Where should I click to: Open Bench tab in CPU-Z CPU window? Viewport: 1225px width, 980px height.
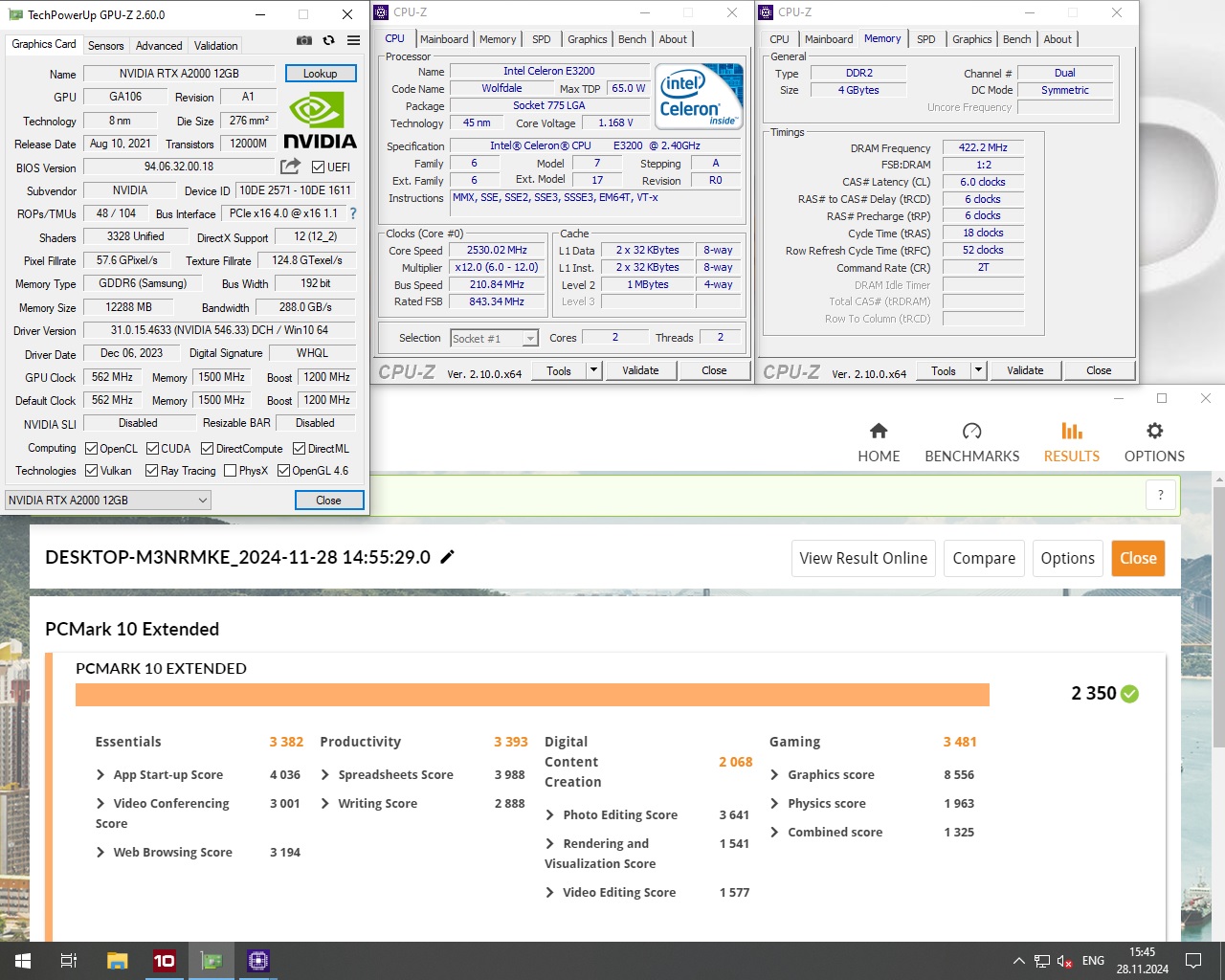click(633, 39)
